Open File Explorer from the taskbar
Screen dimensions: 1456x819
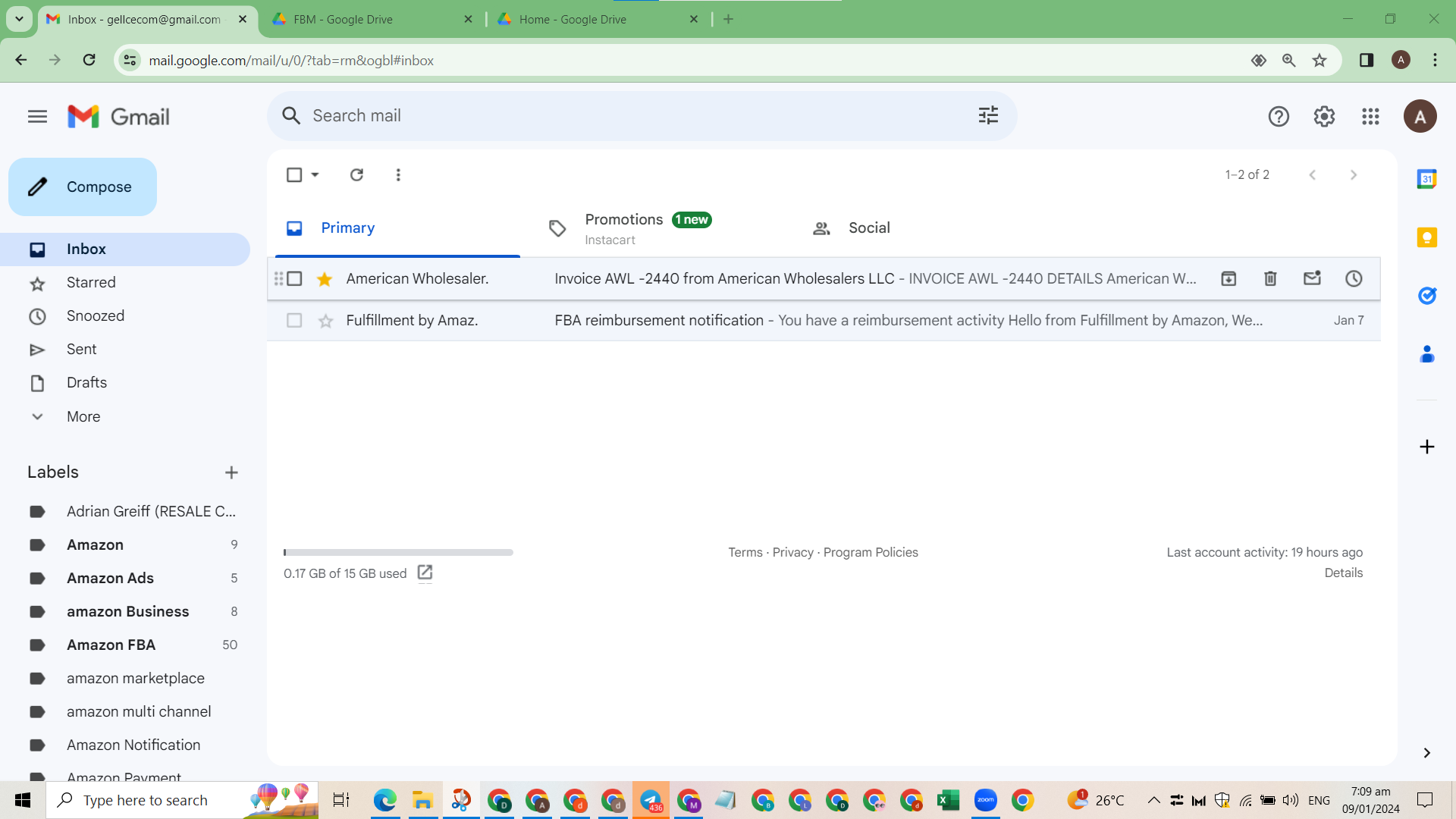[x=422, y=800]
